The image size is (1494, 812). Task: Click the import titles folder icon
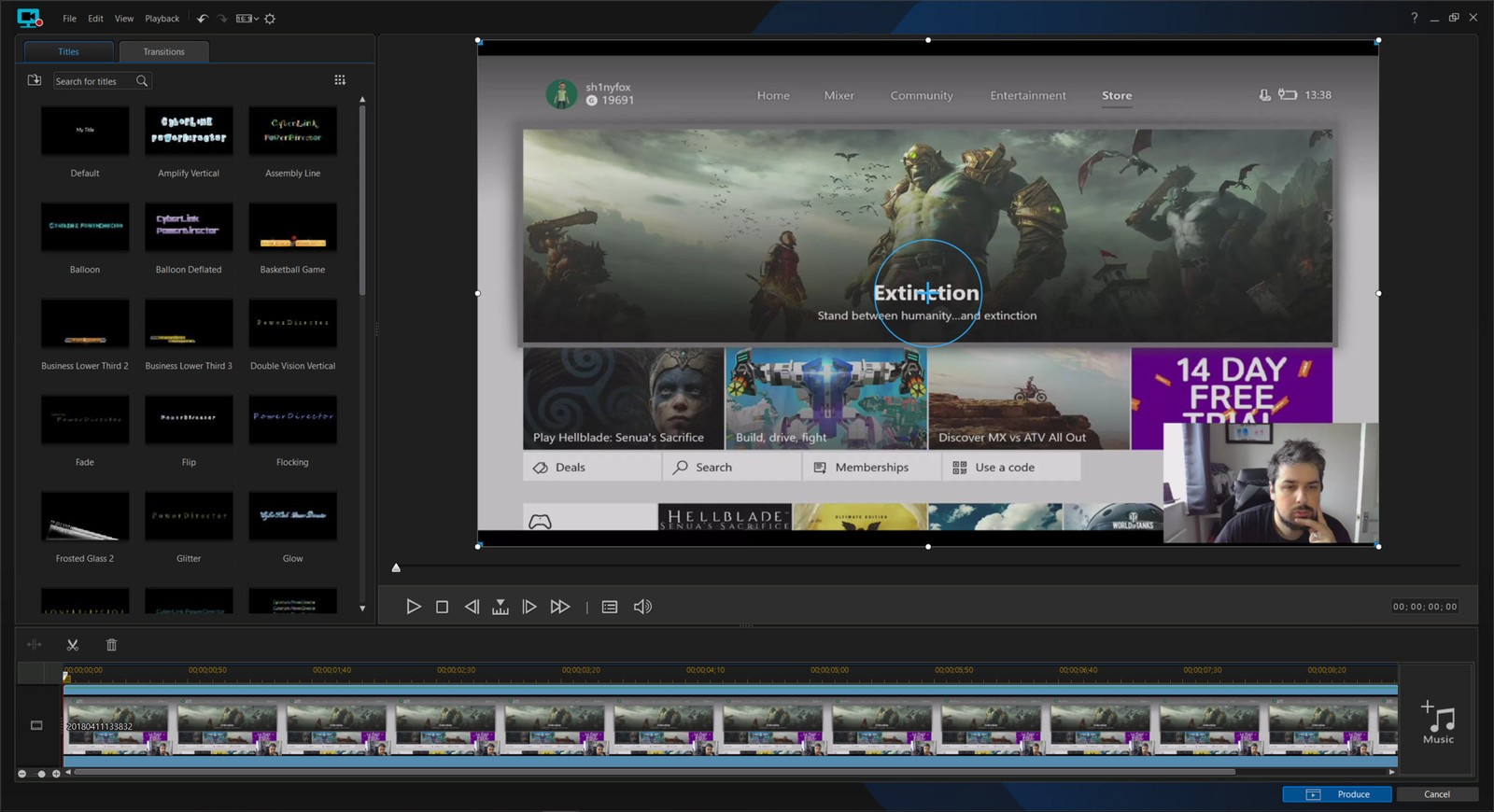(35, 80)
